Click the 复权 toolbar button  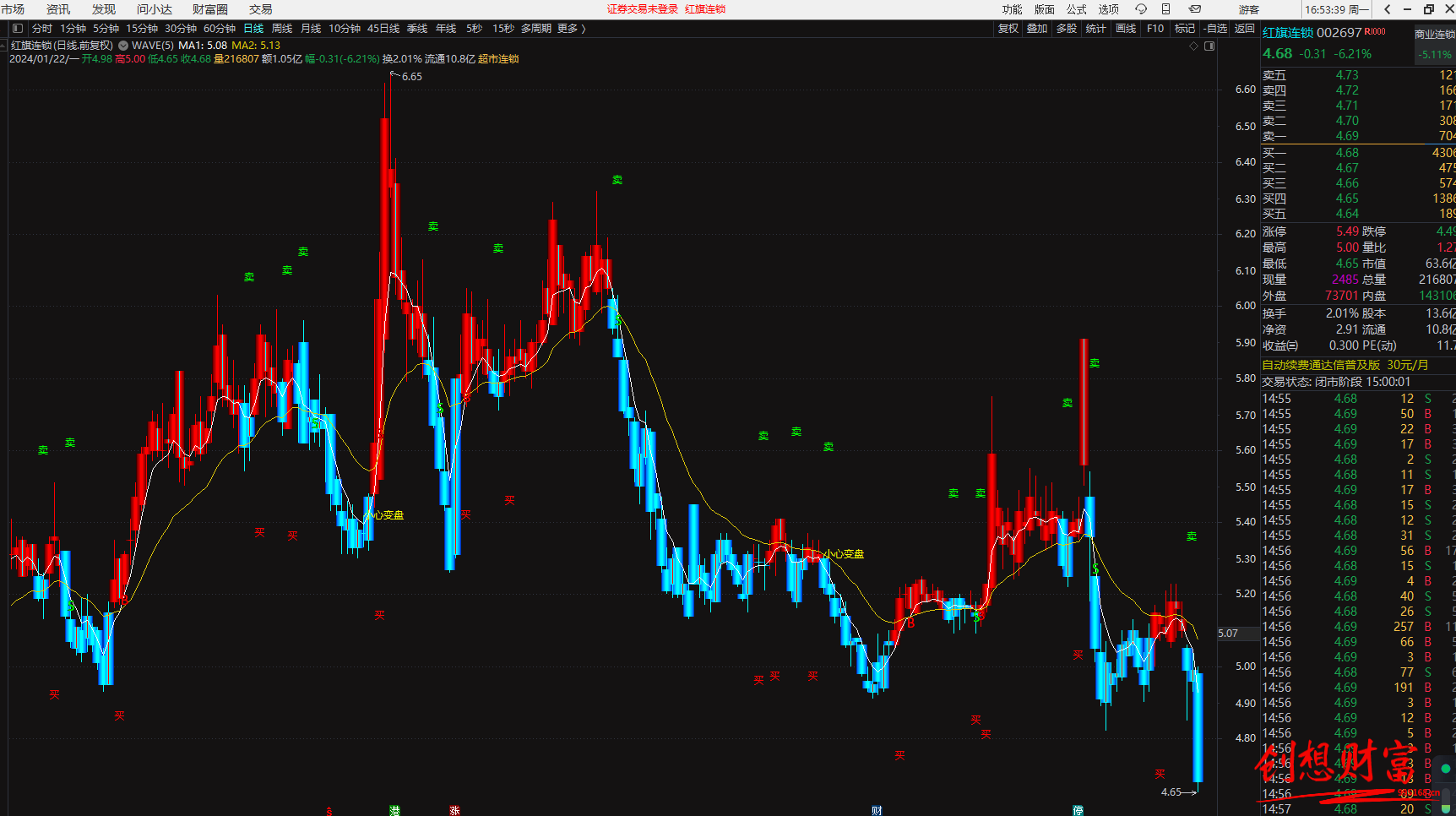pos(1008,29)
